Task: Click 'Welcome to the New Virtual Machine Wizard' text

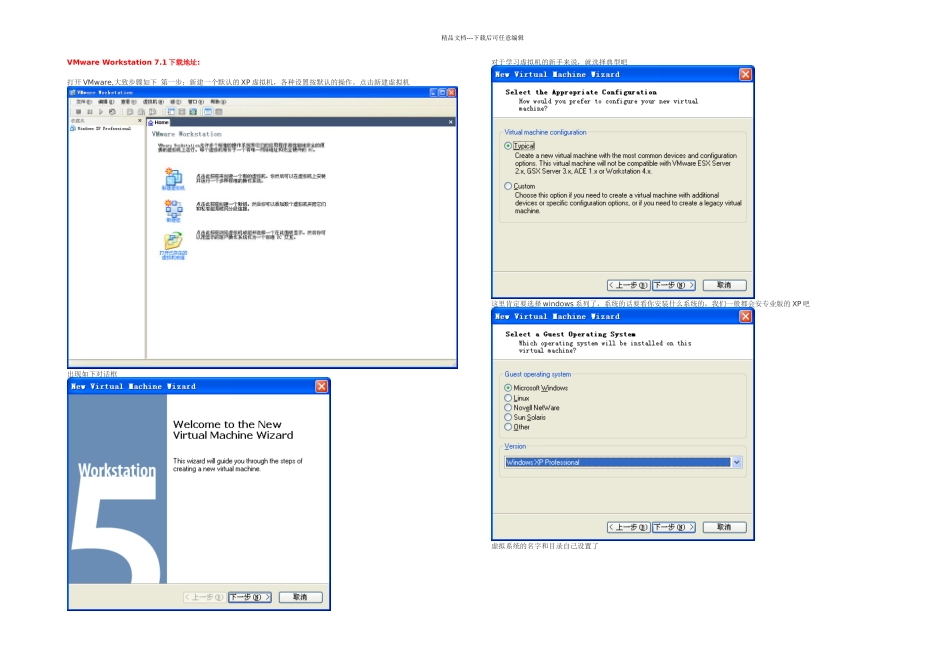Action: point(233,430)
